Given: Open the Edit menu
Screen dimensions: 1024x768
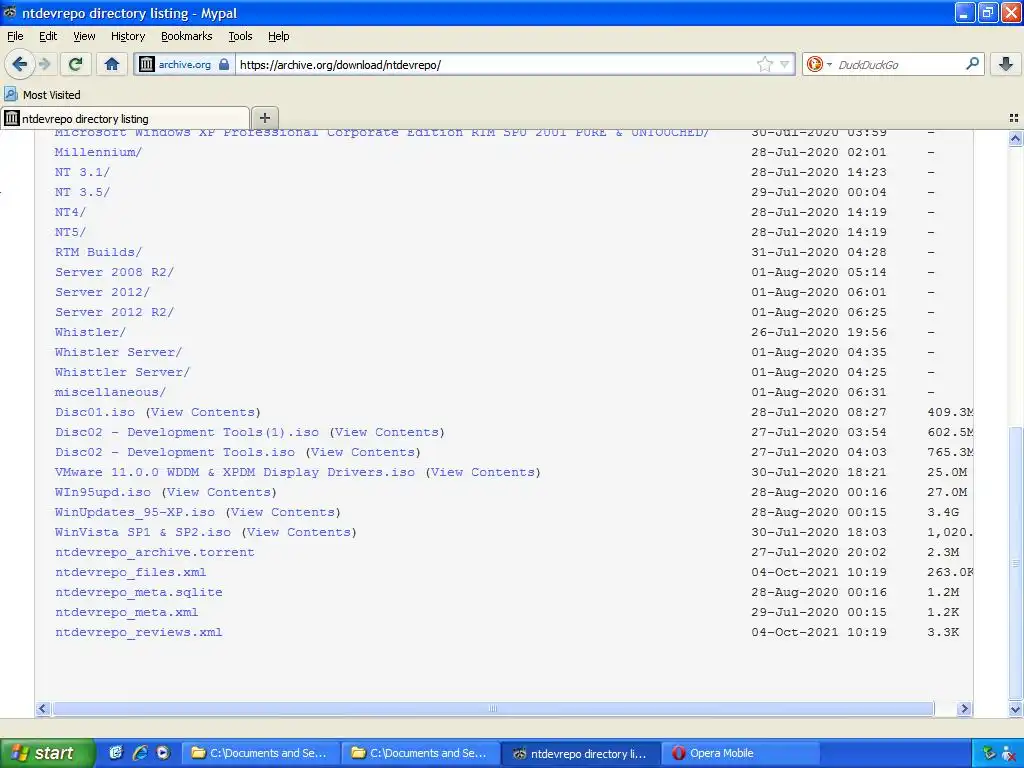Looking at the screenshot, I should point(48,36).
